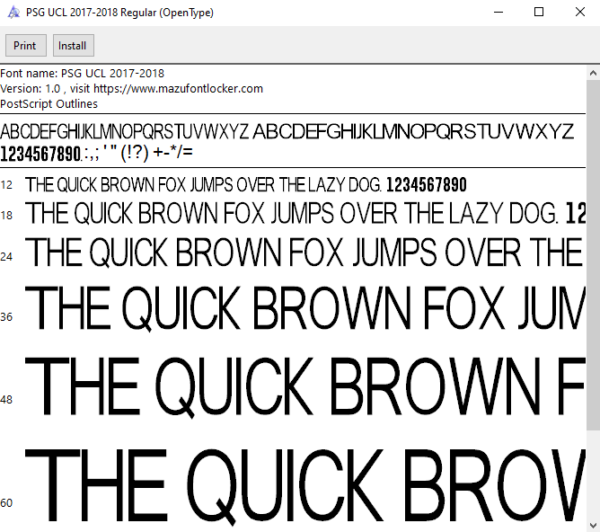Click the window title 'PSG UCL 2017-2018 Regular (OpenType)'

coord(120,13)
